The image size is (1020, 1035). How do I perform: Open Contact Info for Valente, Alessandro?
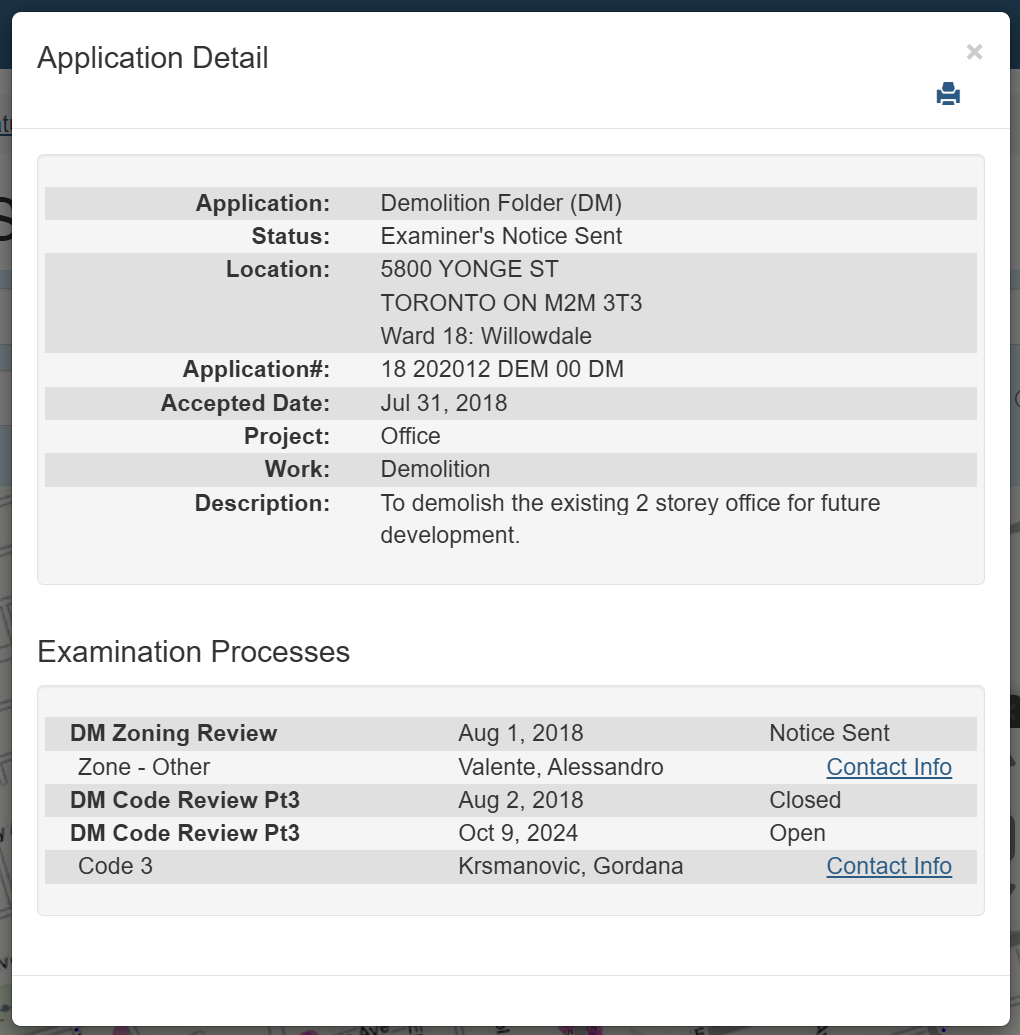[888, 767]
